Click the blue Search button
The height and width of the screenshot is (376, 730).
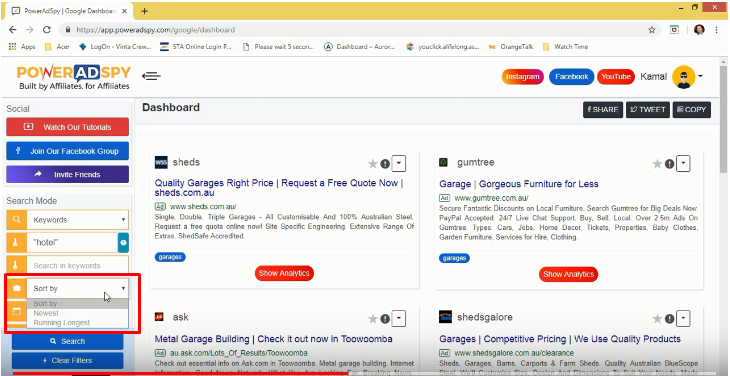tap(68, 341)
